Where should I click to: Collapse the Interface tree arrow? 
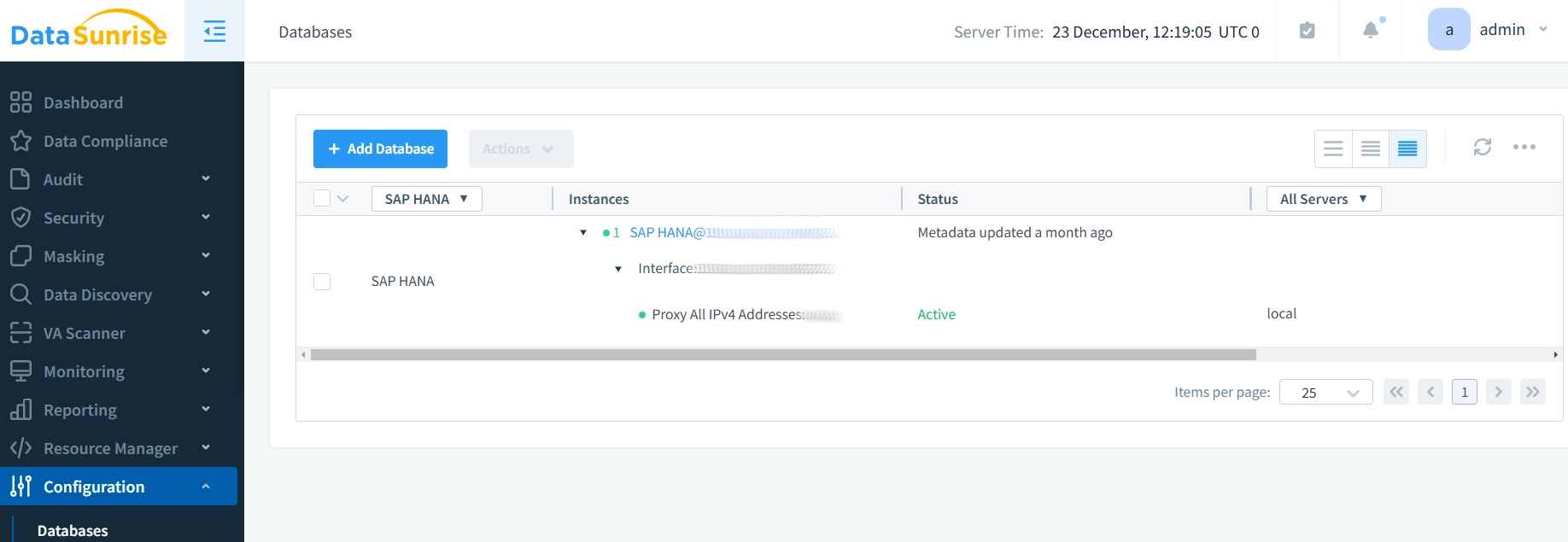tap(618, 269)
